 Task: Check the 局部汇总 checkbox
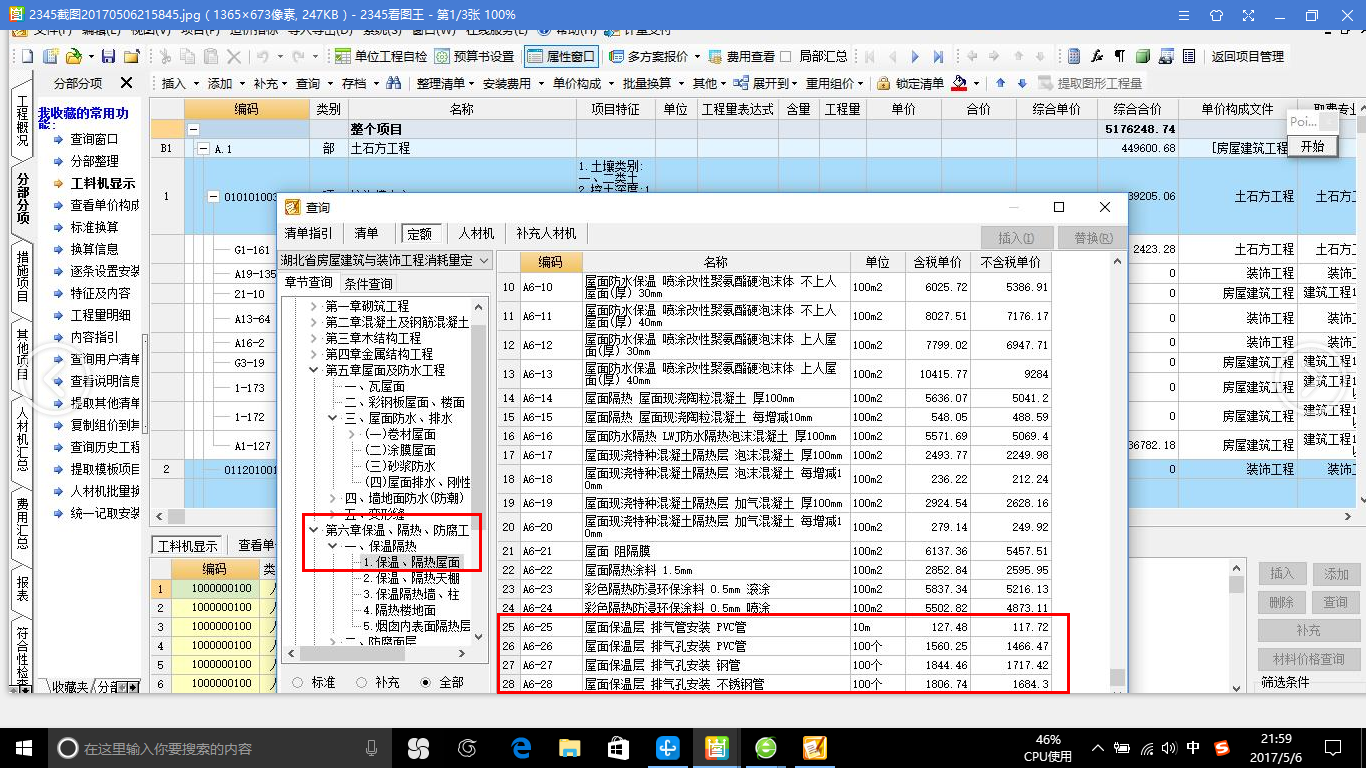point(786,57)
